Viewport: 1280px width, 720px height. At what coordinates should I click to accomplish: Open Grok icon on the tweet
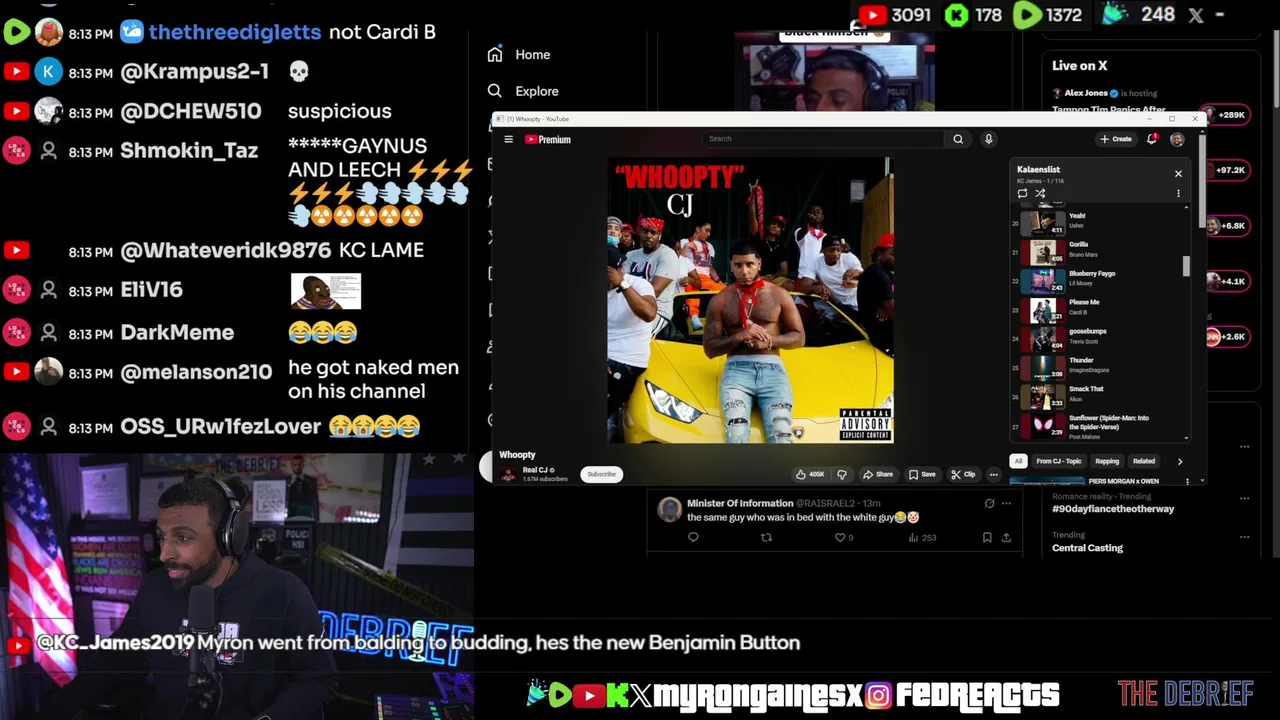point(989,504)
